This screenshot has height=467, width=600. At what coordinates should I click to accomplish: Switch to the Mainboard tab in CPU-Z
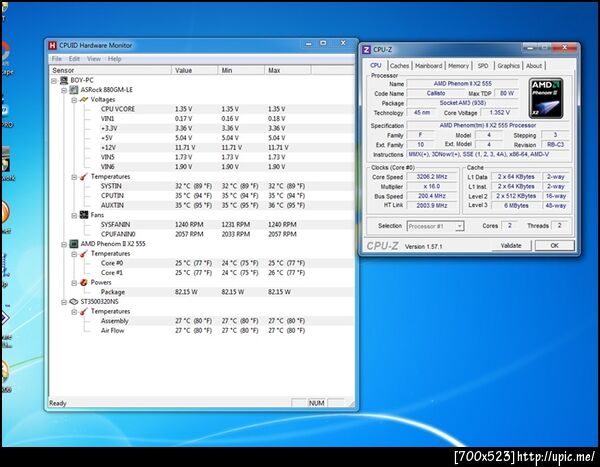429,66
